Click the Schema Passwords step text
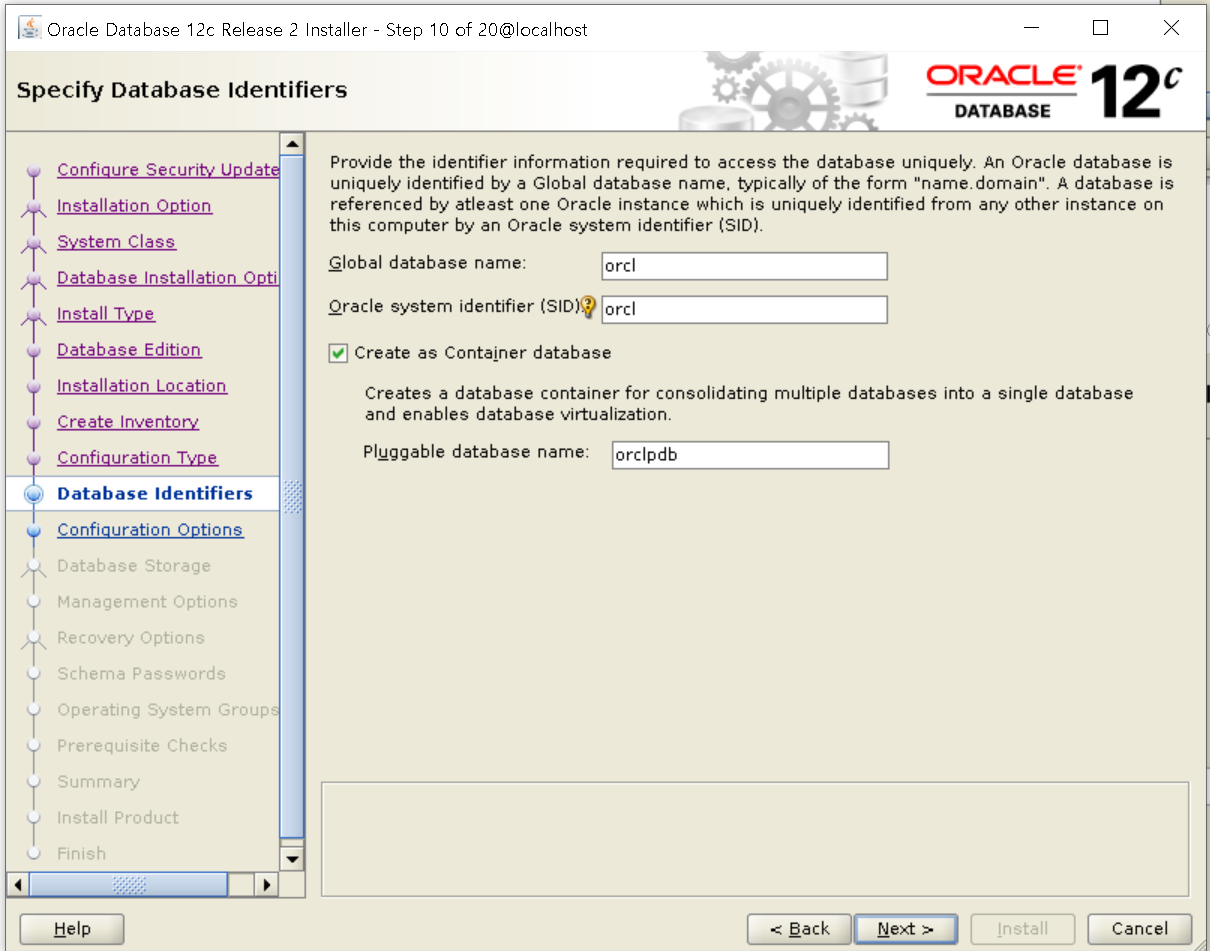Image resolution: width=1210 pixels, height=951 pixels. tap(141, 673)
